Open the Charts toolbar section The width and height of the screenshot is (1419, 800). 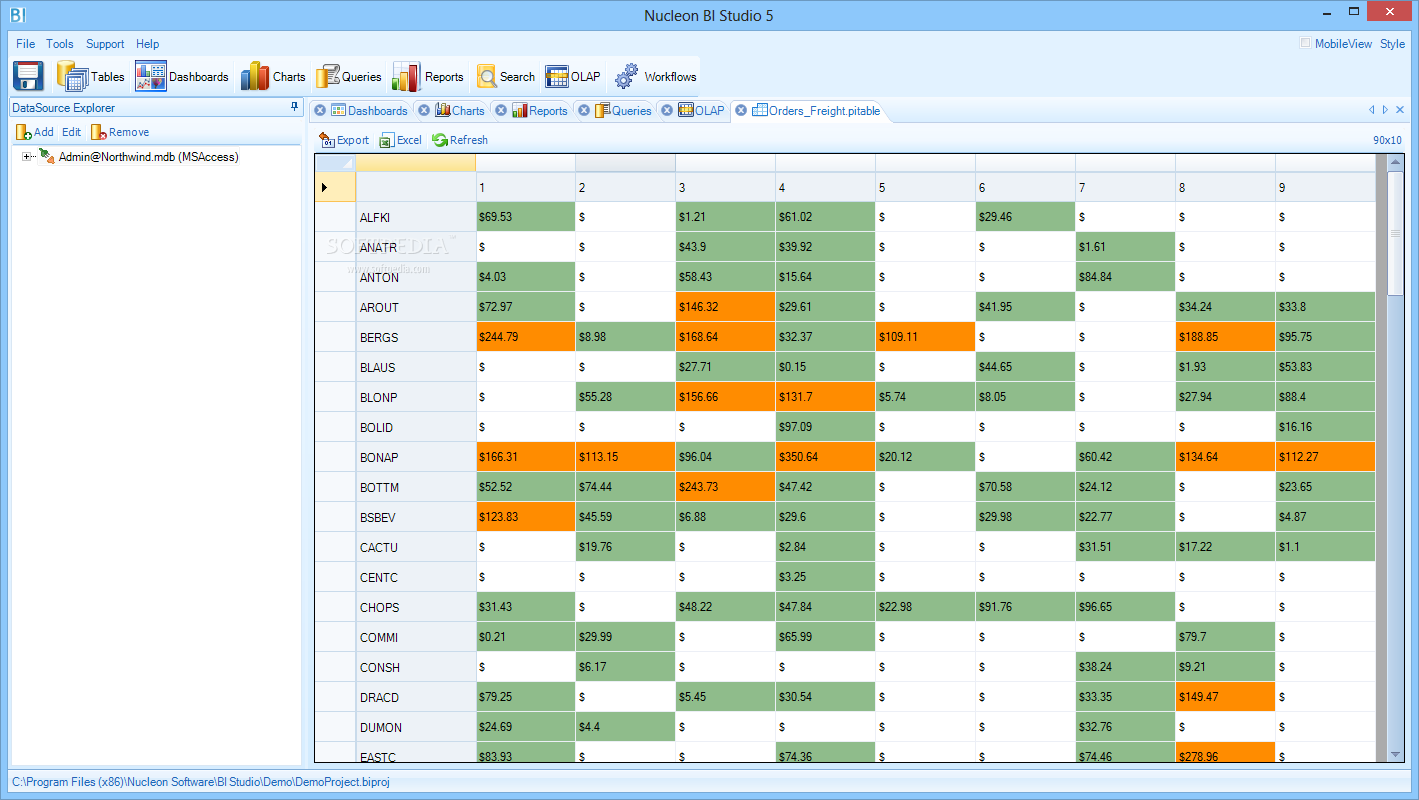[x=273, y=76]
